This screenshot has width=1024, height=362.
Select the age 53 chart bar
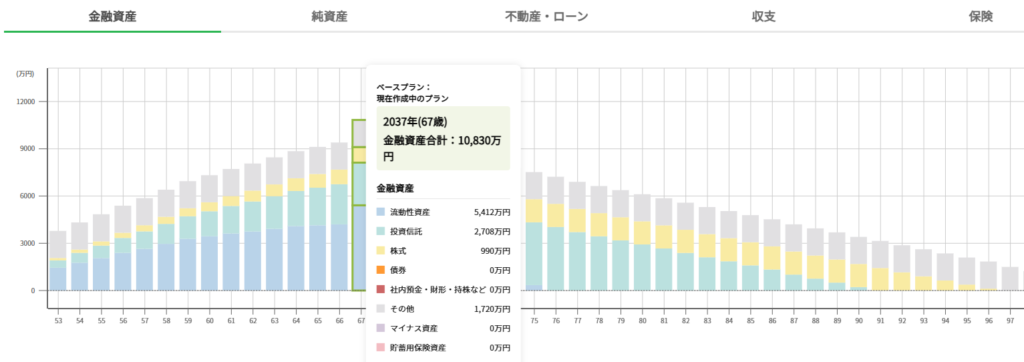pos(58,261)
